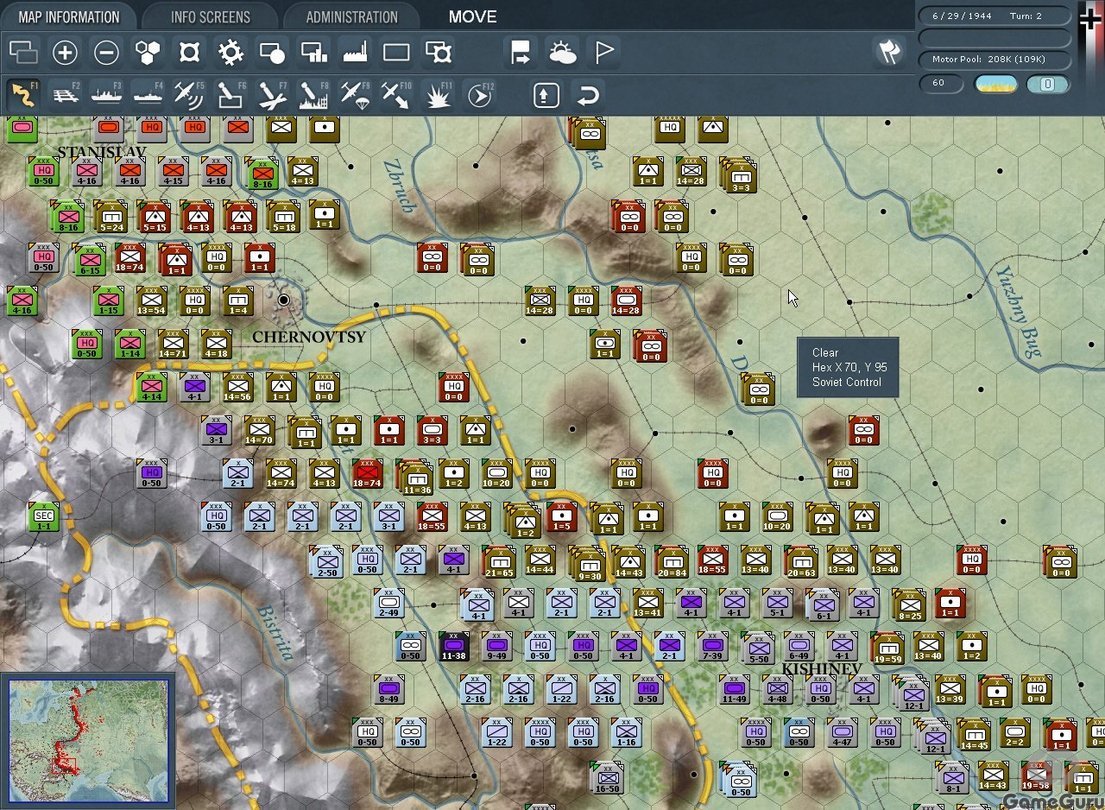Image resolution: width=1105 pixels, height=810 pixels.
Task: Select the F11 explosion mode button
Action: 438,94
